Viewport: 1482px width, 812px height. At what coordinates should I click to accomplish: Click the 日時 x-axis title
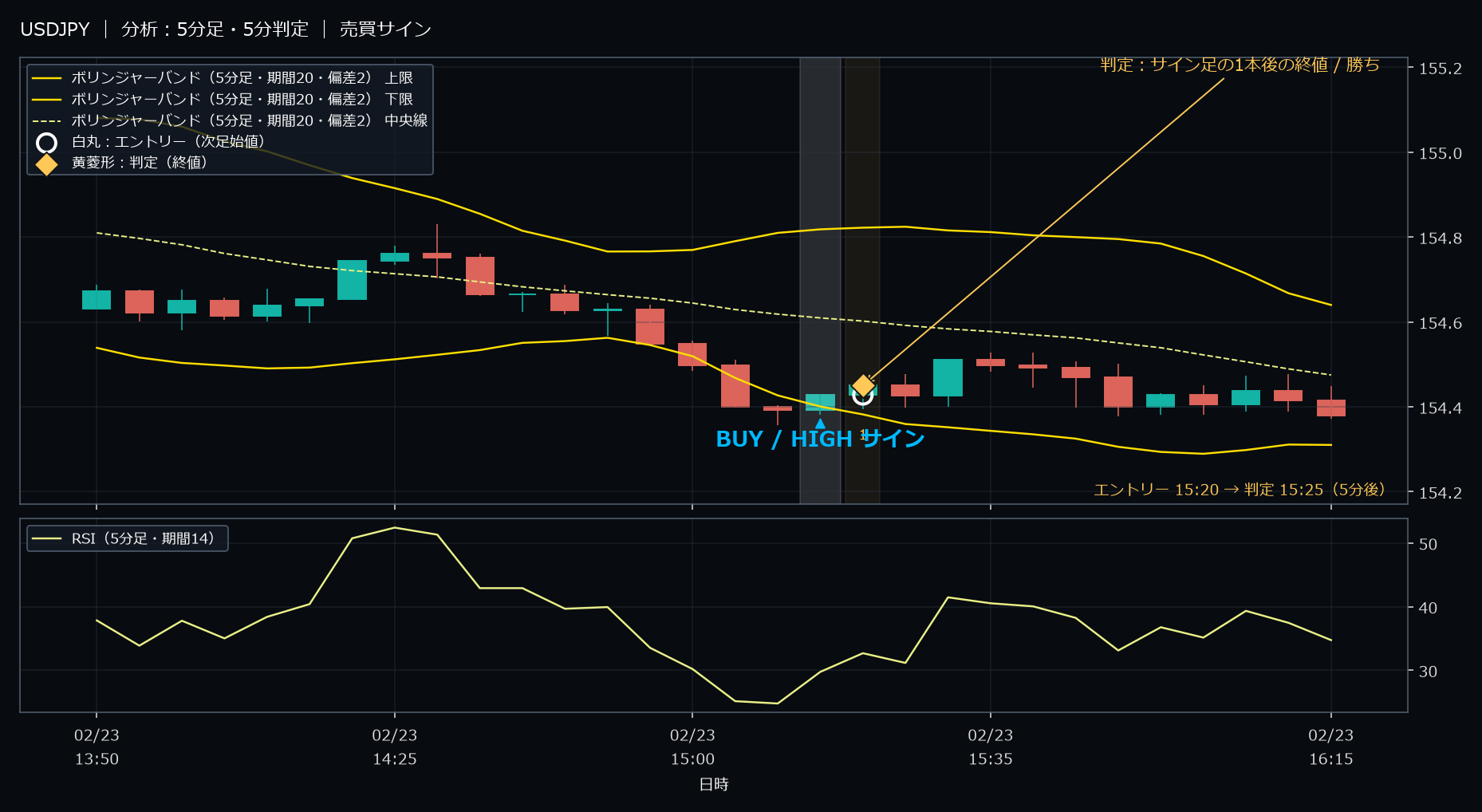point(714,785)
